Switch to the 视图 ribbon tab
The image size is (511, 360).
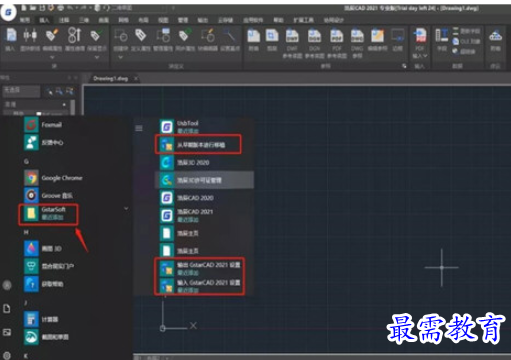point(163,20)
